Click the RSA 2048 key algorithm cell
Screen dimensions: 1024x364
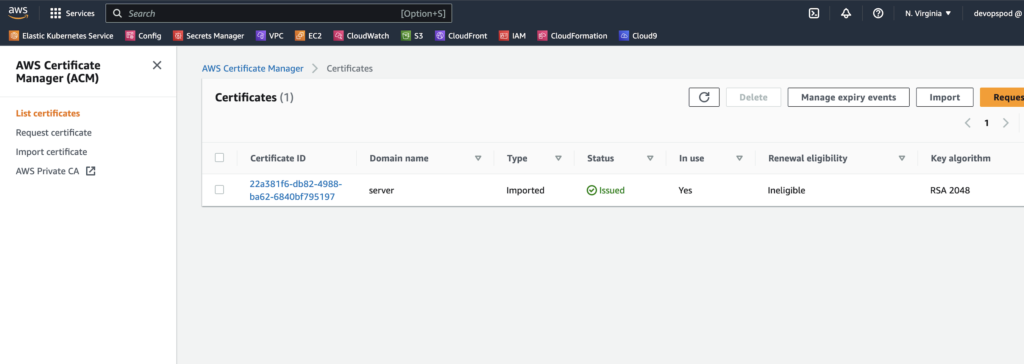point(950,190)
